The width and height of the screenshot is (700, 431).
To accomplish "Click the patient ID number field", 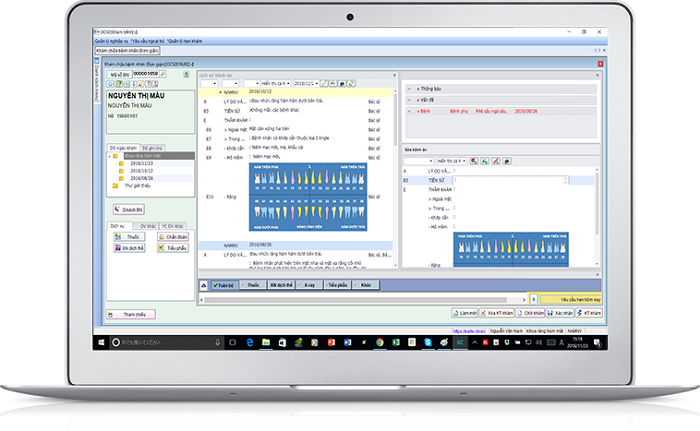I will [x=145, y=74].
